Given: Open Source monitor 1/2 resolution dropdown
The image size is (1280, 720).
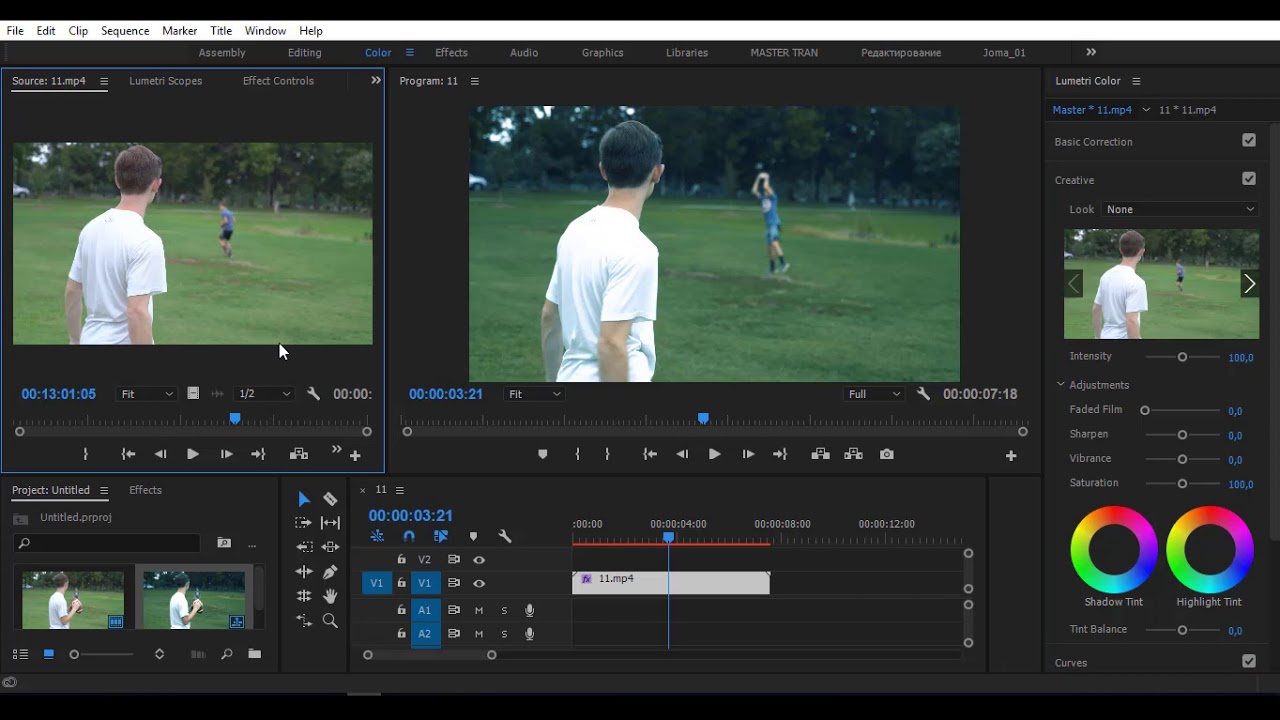Looking at the screenshot, I should click(x=264, y=394).
